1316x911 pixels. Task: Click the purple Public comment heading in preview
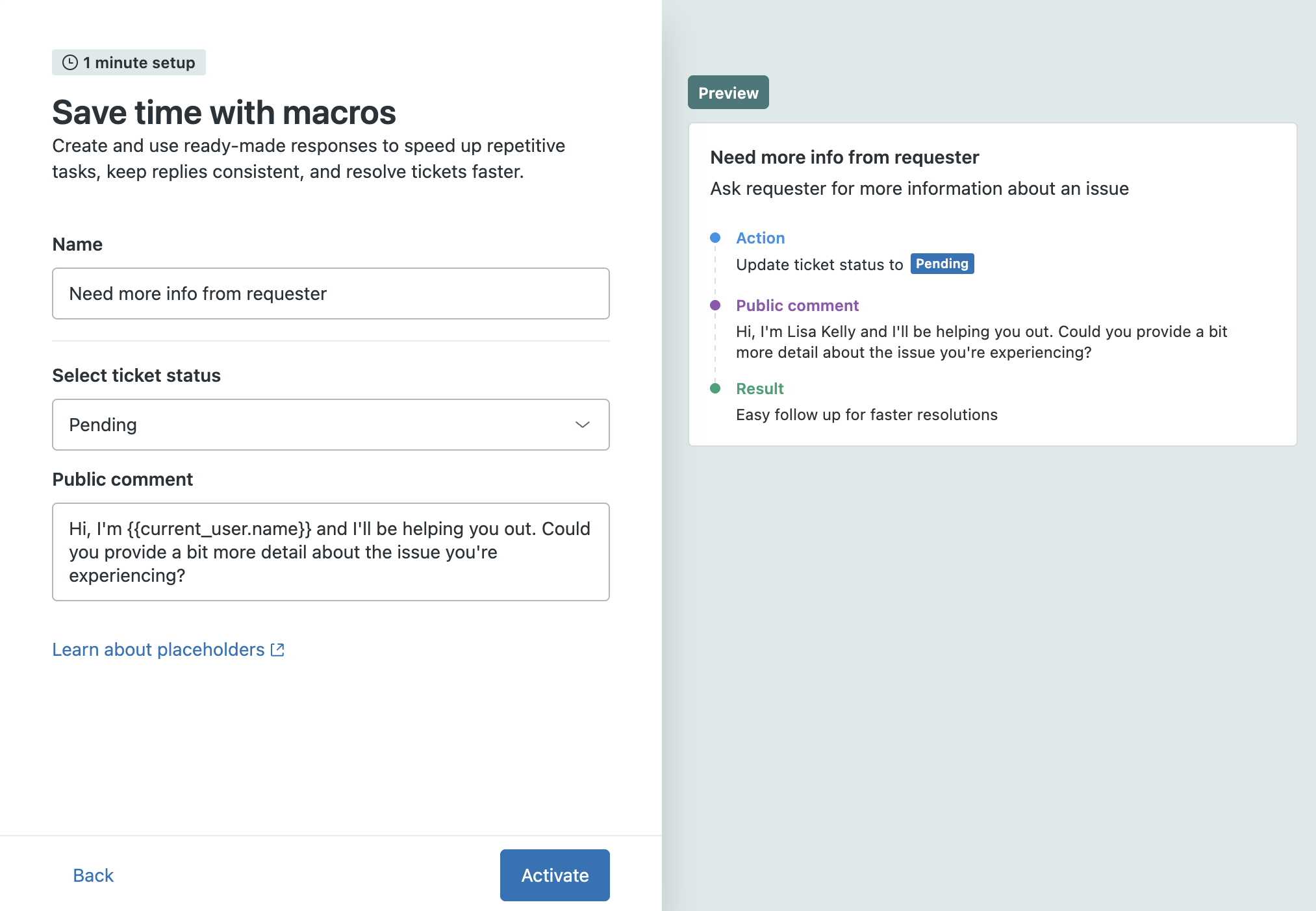click(797, 305)
